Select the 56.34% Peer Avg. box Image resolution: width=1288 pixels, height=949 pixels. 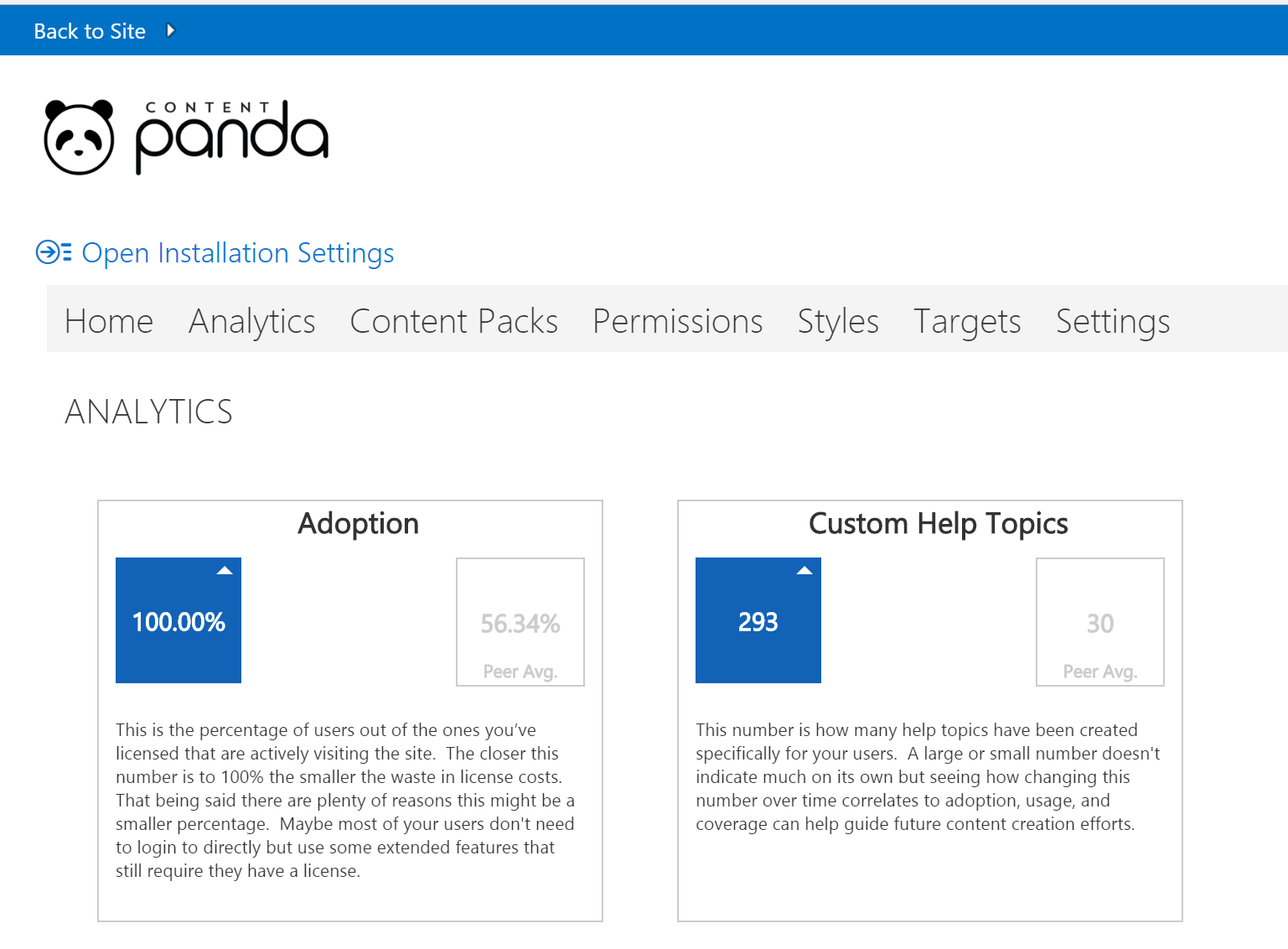tap(520, 622)
